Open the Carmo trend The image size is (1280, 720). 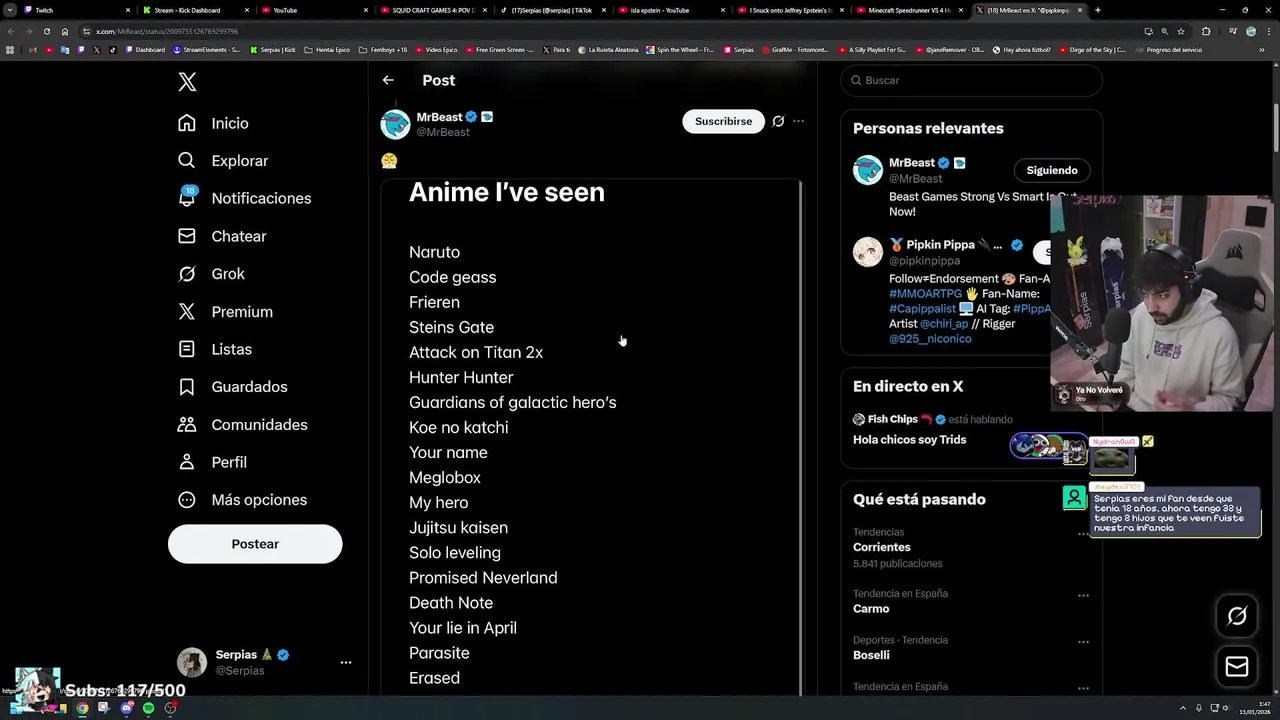[x=871, y=609]
